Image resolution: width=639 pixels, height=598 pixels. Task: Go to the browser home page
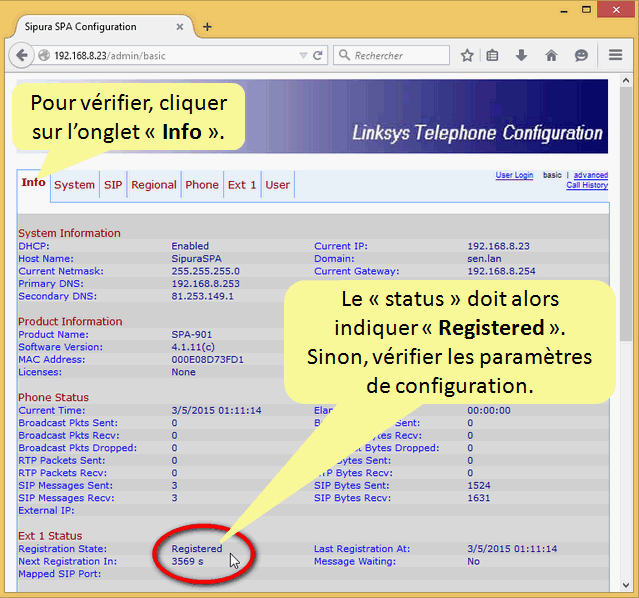coord(551,55)
